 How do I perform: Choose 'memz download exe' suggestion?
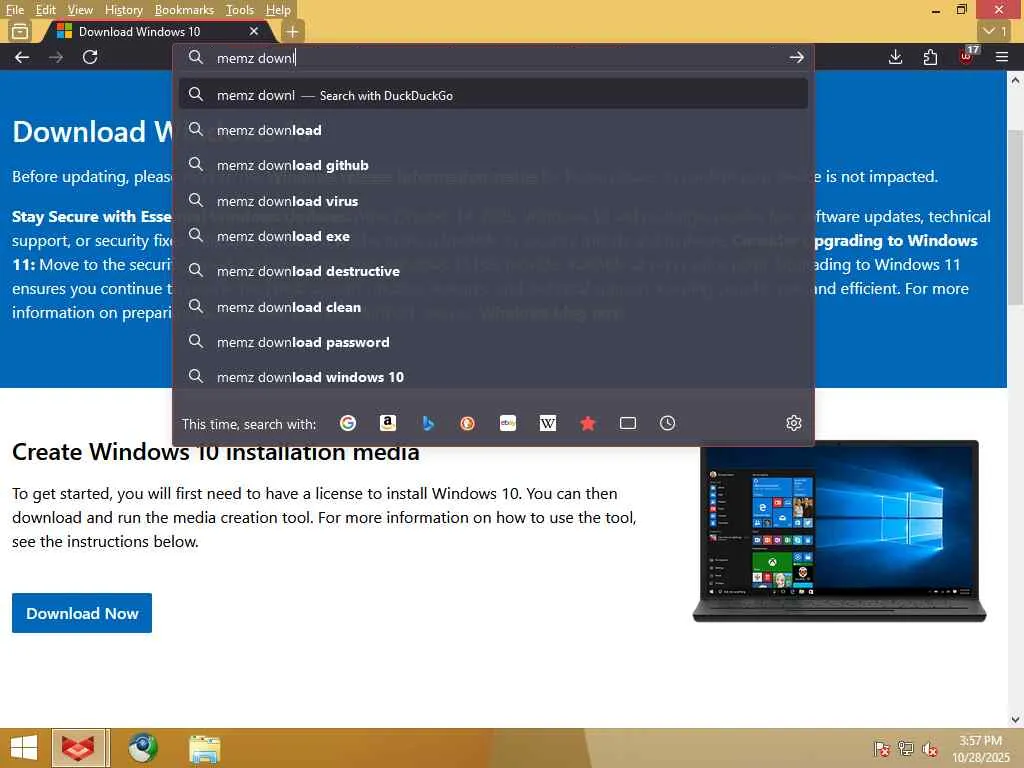[493, 236]
